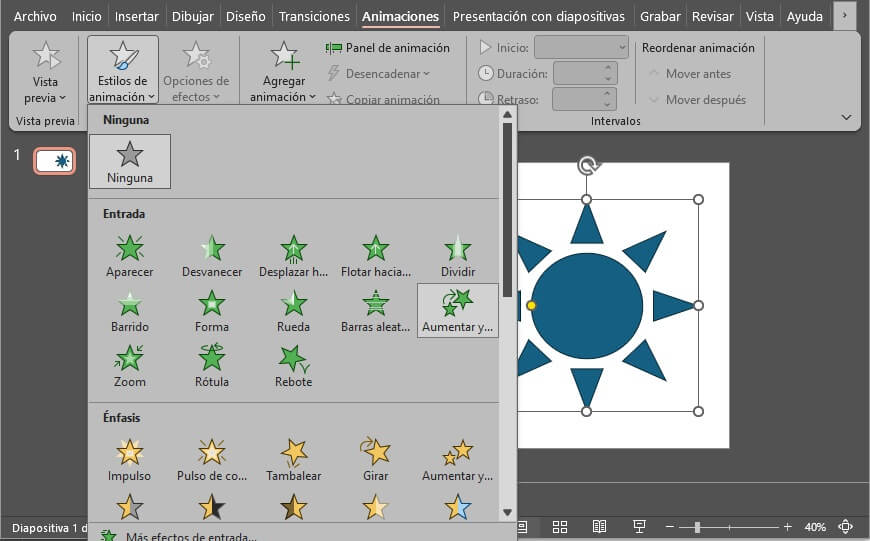The height and width of the screenshot is (541, 870).
Task: Select the Tambalear emphasis animation
Action: [x=294, y=459]
